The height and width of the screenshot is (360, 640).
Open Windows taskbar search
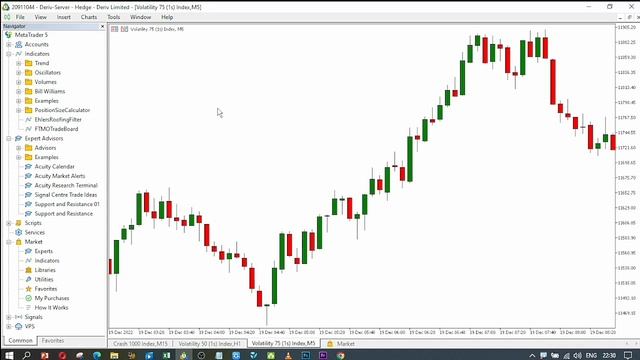pos(27,356)
